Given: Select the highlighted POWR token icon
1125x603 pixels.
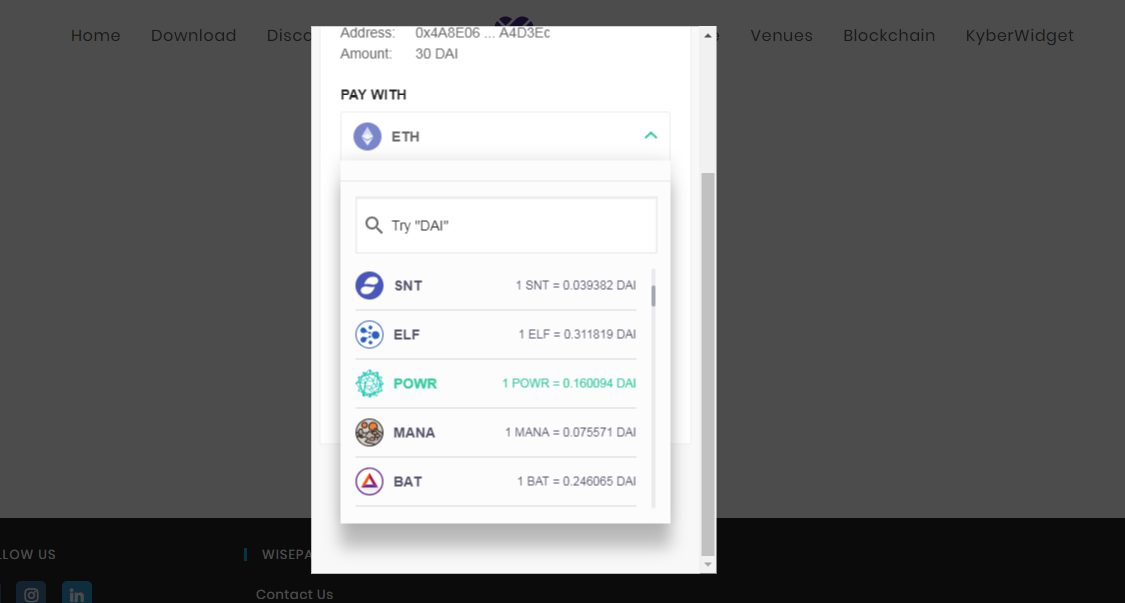Looking at the screenshot, I should pyautogui.click(x=369, y=383).
